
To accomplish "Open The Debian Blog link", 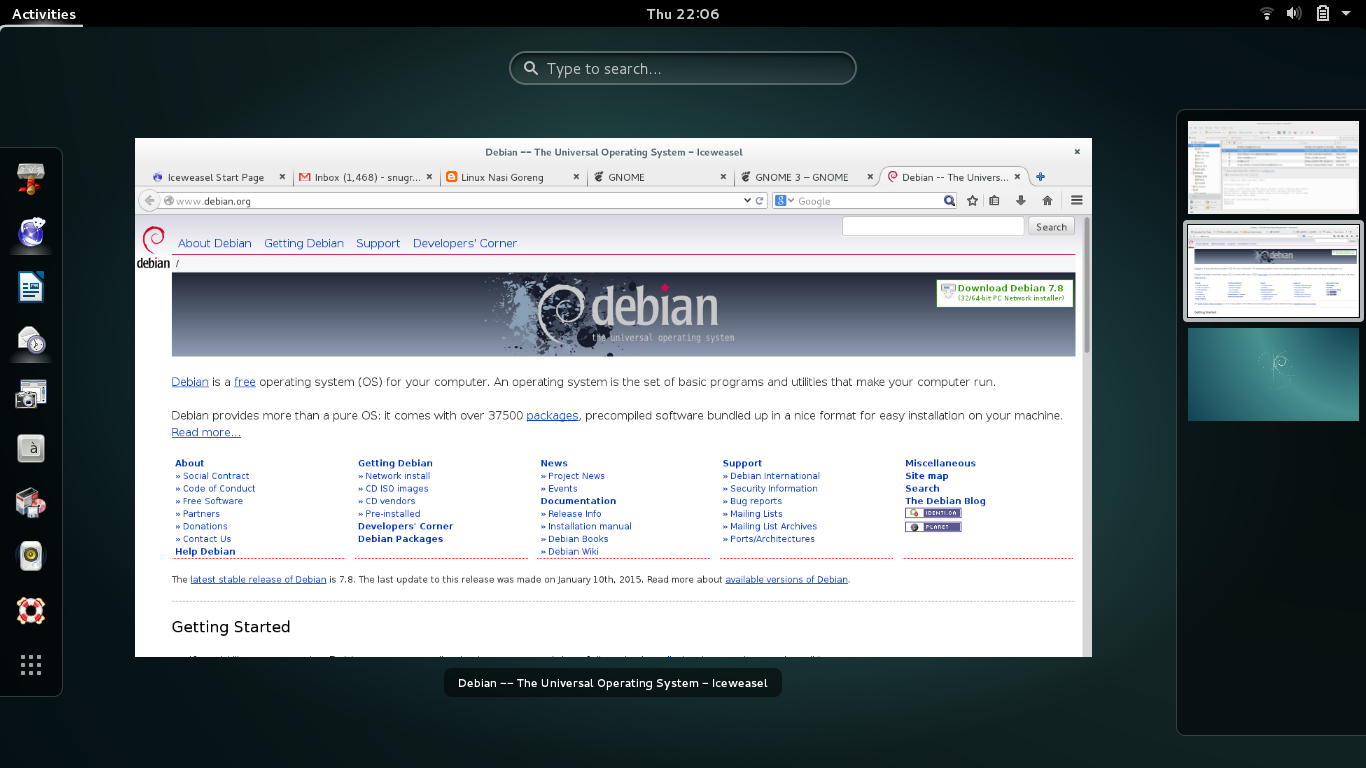I will pos(945,501).
